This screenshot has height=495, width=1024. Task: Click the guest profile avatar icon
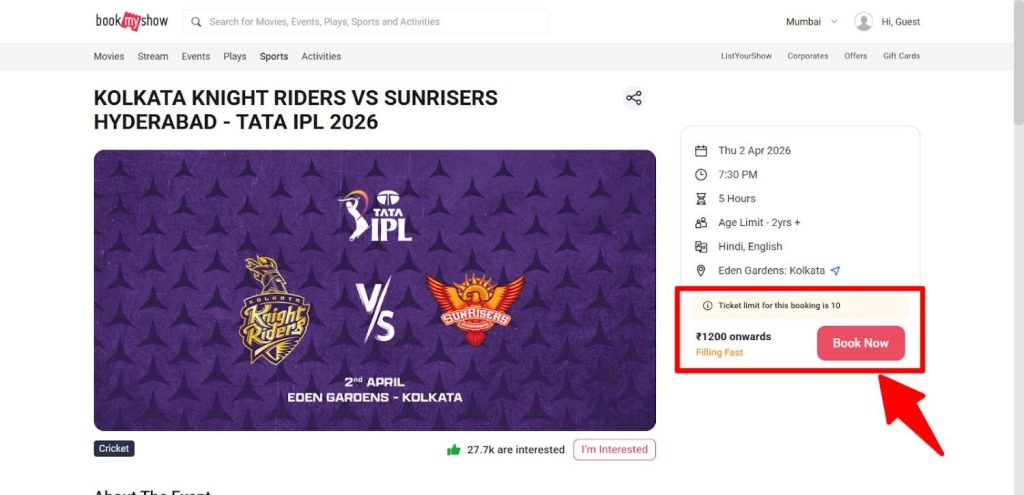864,21
